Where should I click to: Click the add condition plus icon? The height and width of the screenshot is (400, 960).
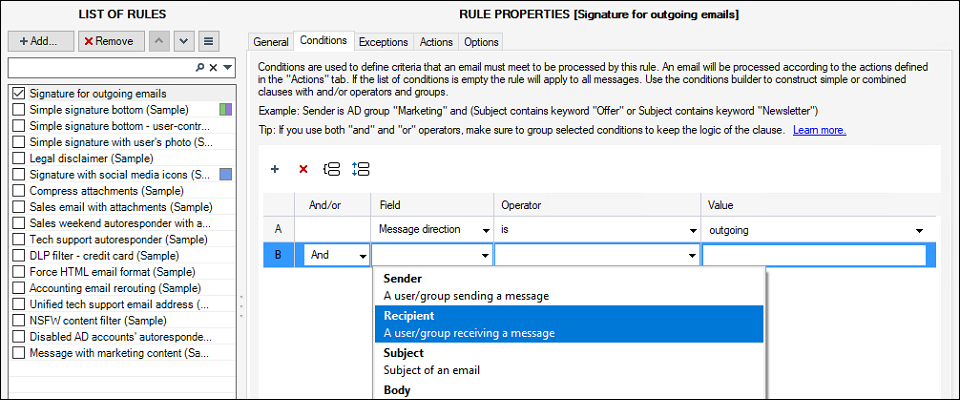[275, 169]
